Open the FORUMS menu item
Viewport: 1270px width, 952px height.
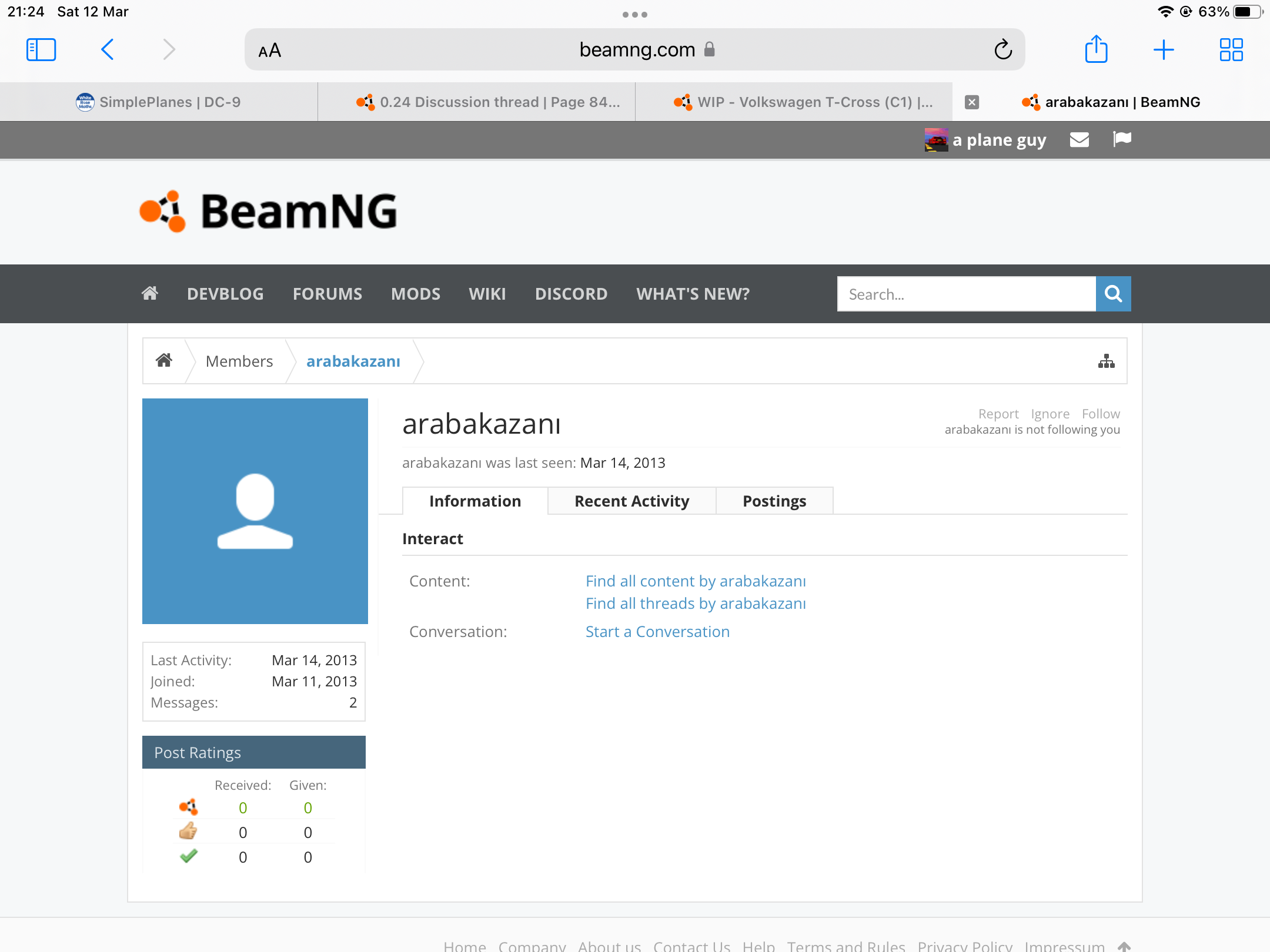327,294
